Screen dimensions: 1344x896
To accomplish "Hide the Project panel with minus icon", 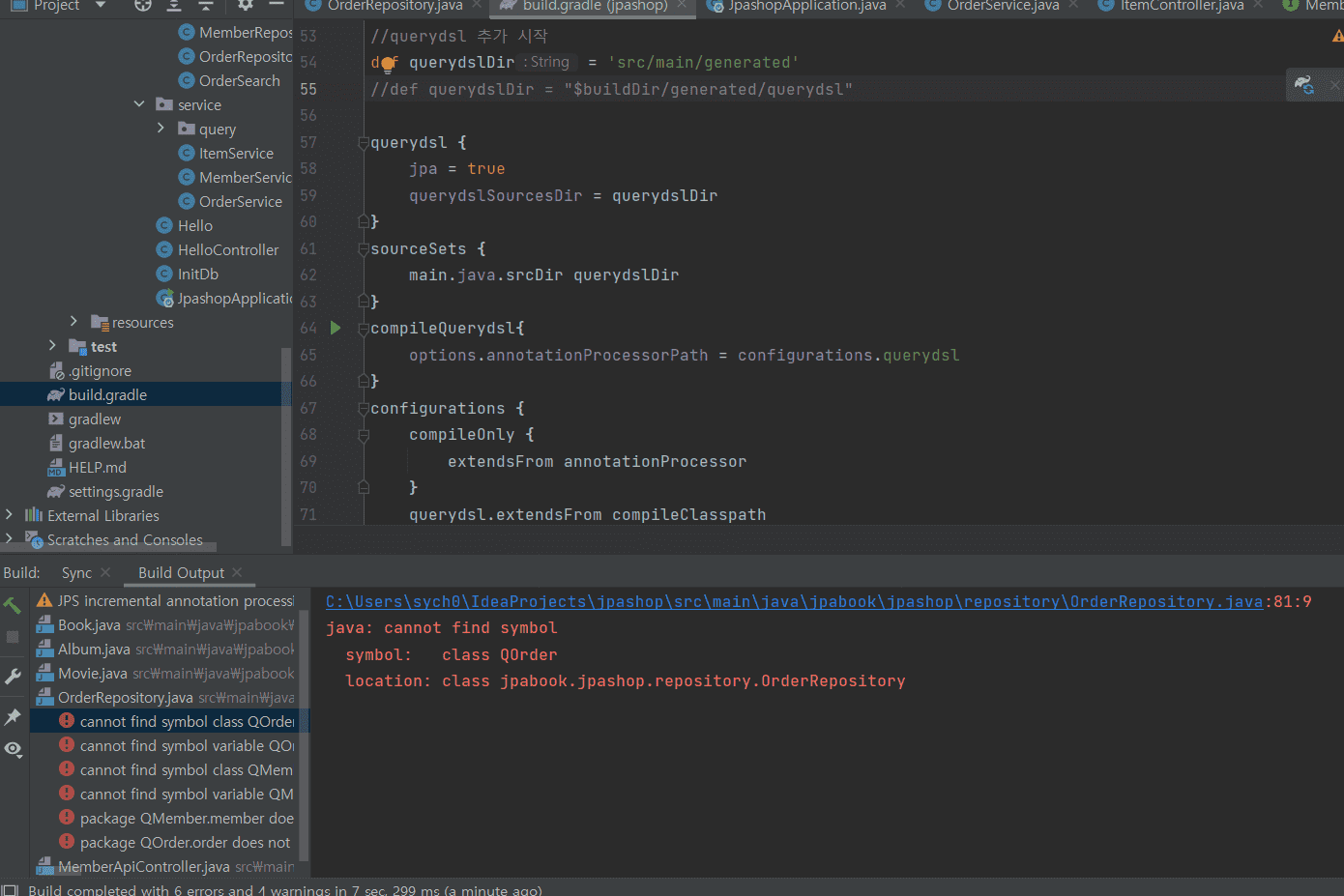I will tap(277, 5).
